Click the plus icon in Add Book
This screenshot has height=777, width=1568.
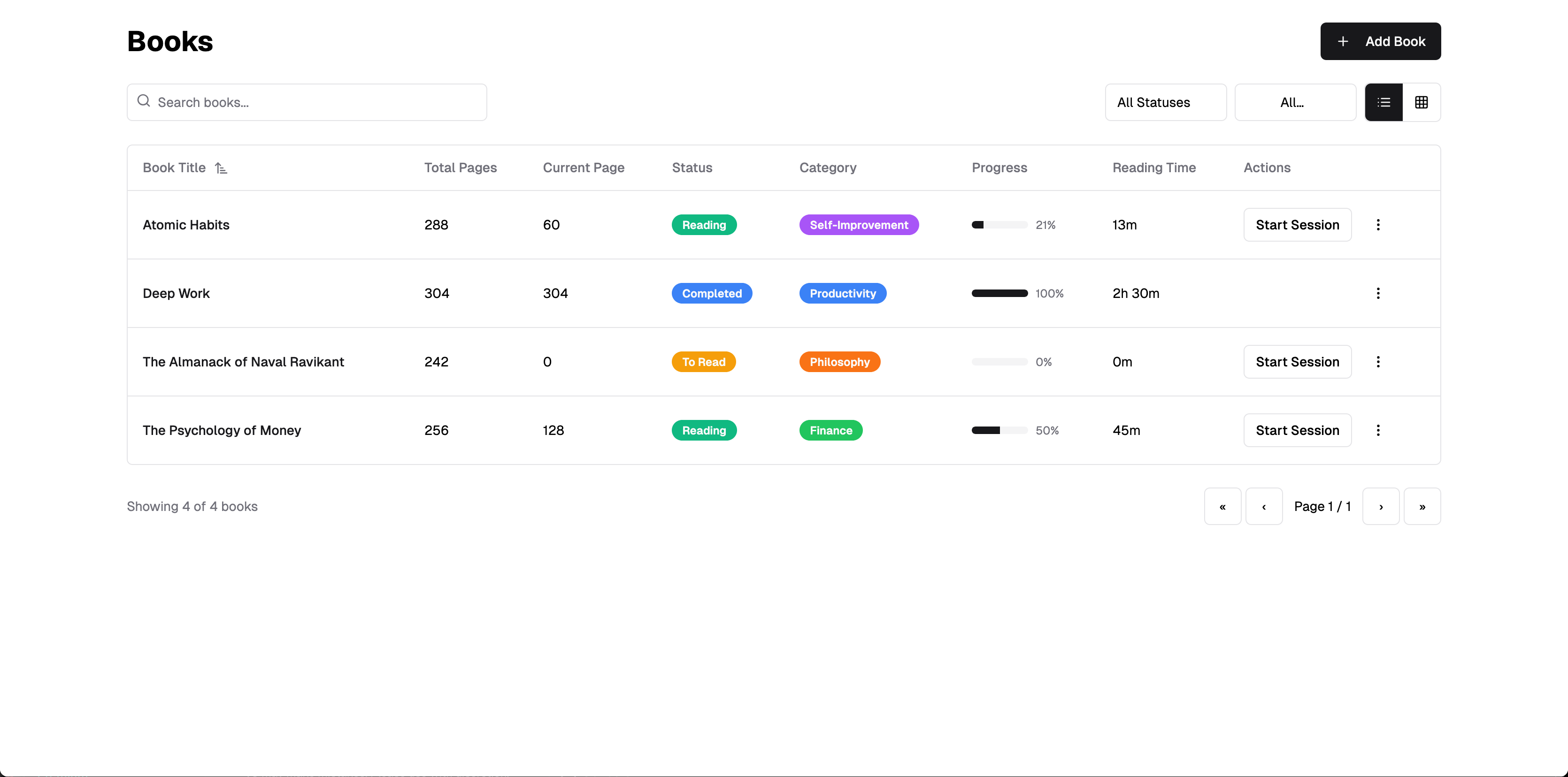(x=1343, y=41)
